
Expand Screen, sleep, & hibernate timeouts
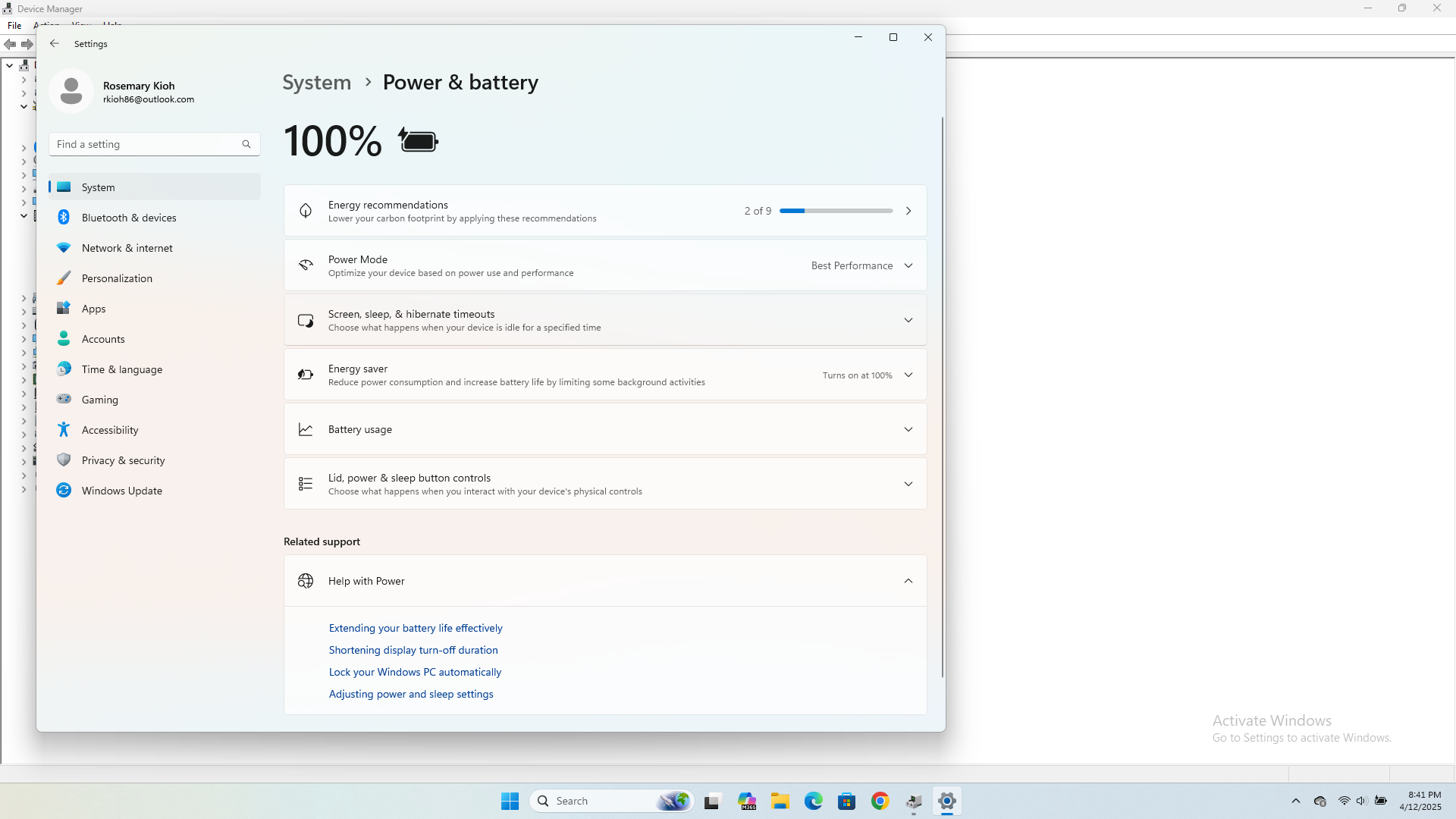click(x=605, y=320)
